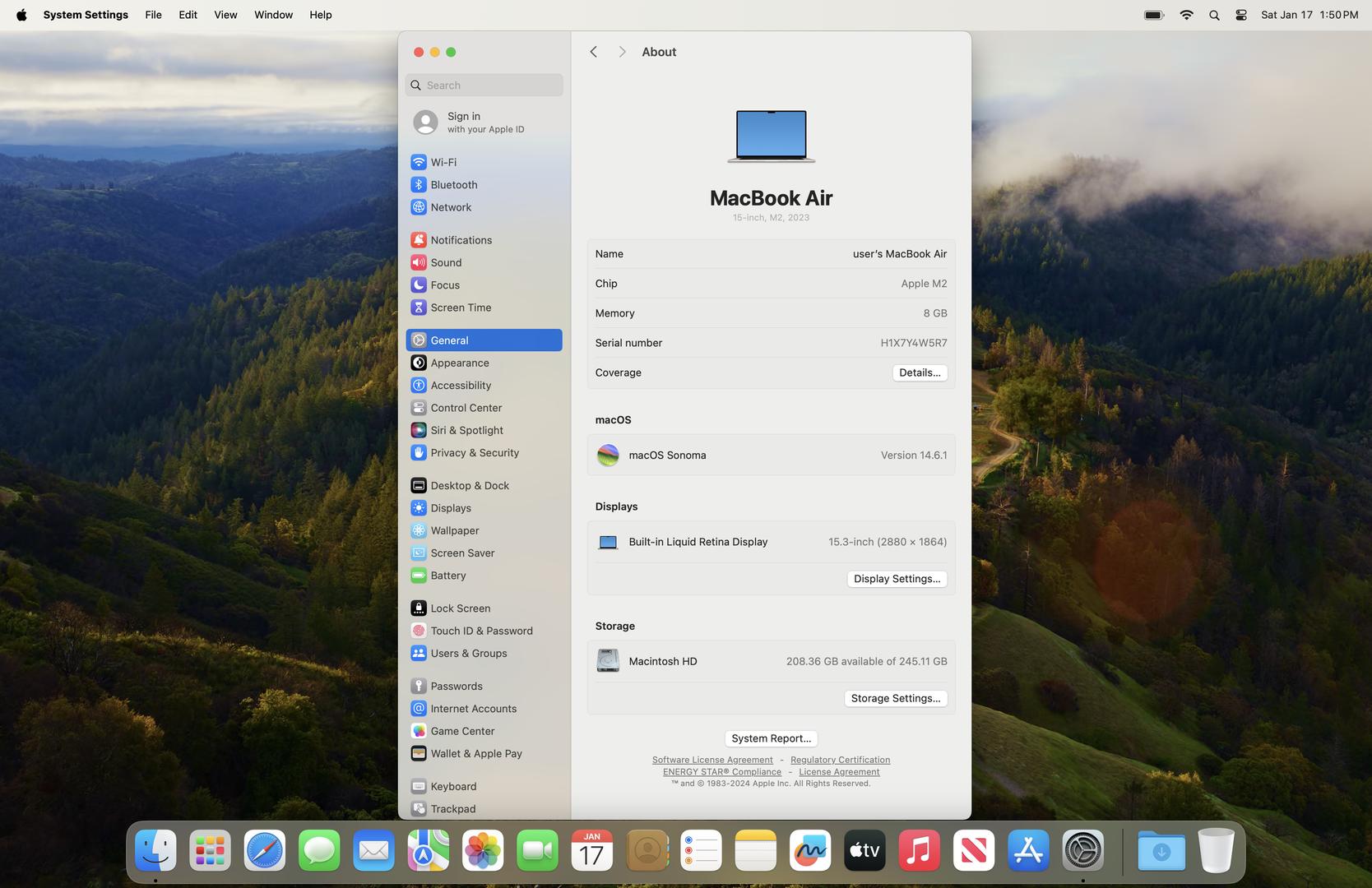Click the Coverage Details button
Image resolution: width=1372 pixels, height=888 pixels.
(x=919, y=372)
